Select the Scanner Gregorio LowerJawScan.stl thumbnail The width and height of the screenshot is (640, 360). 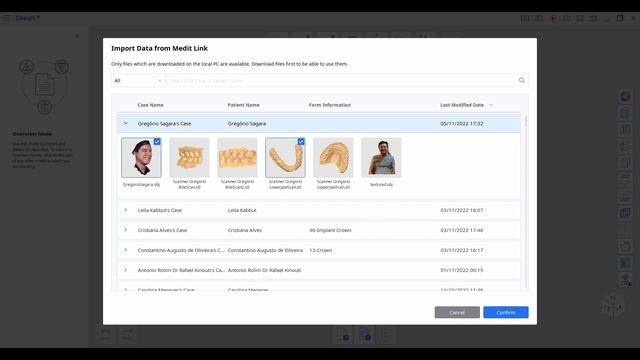(x=285, y=158)
